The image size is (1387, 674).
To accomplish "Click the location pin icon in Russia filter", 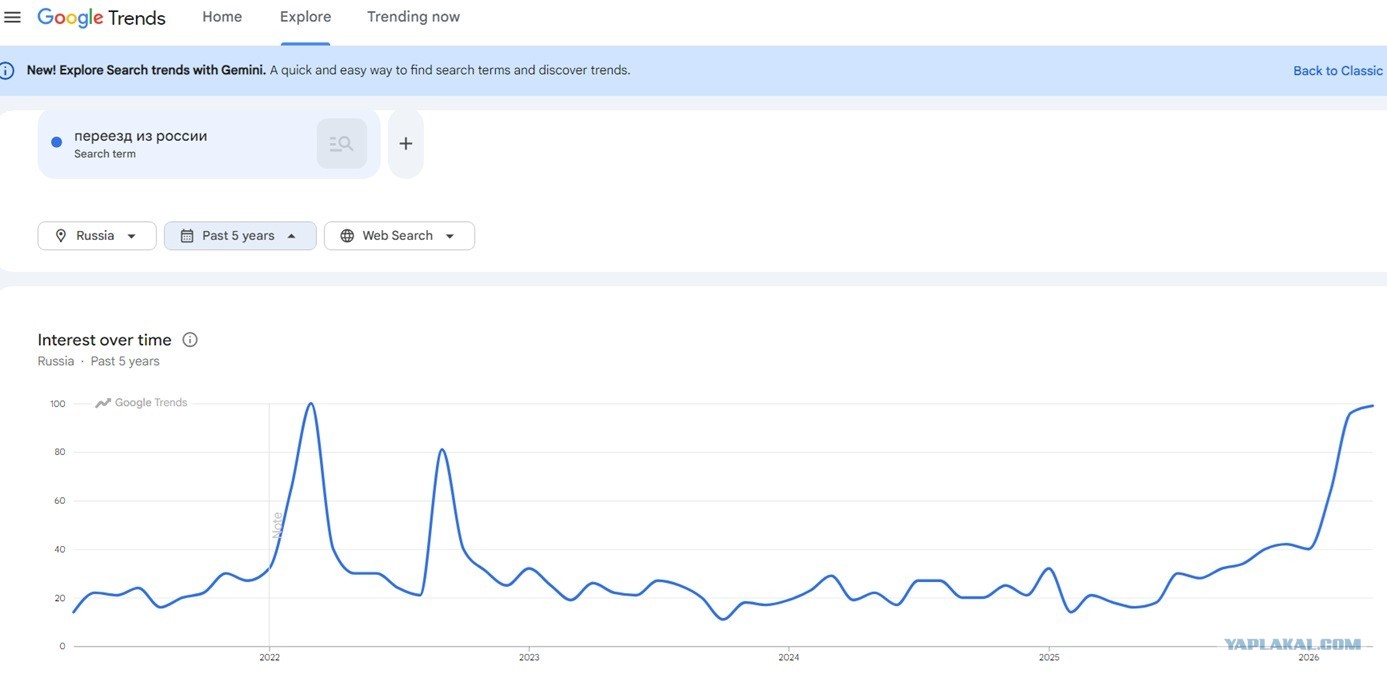I will [61, 236].
